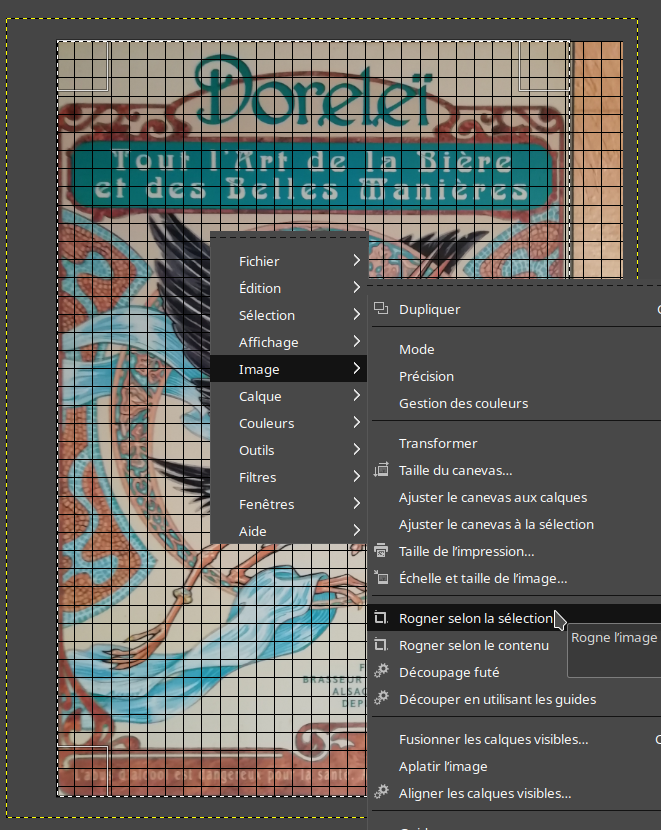This screenshot has height=830, width=661.
Task: Click the crop icon beside Rogner selon la sélection
Action: click(x=381, y=618)
